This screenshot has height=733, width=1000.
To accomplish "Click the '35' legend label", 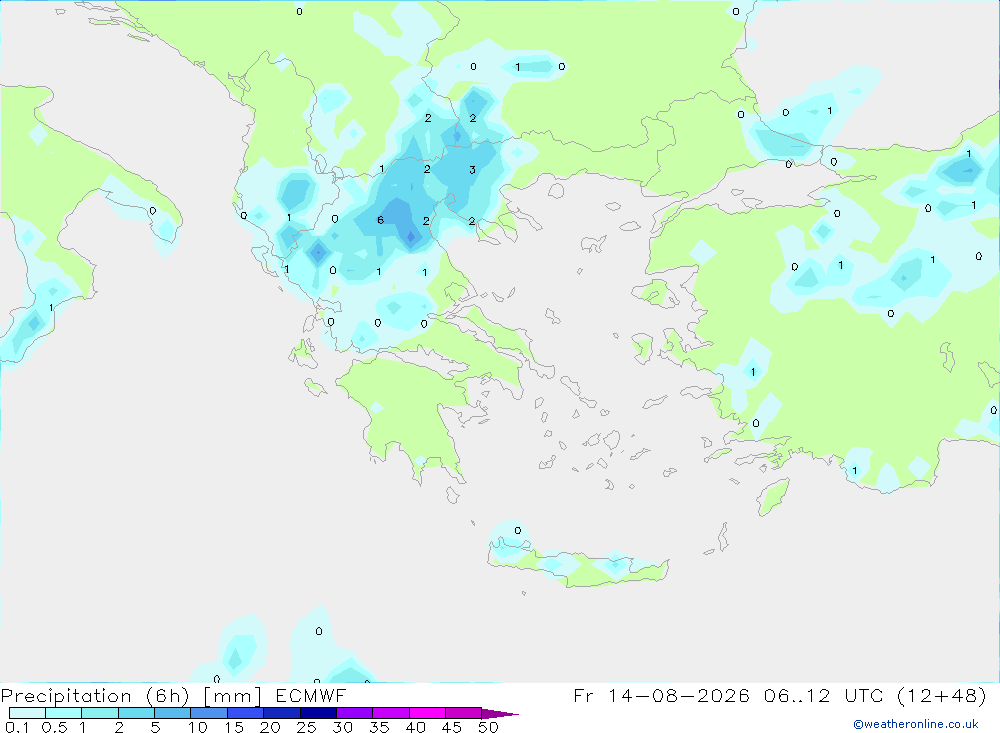I will pyautogui.click(x=379, y=727).
